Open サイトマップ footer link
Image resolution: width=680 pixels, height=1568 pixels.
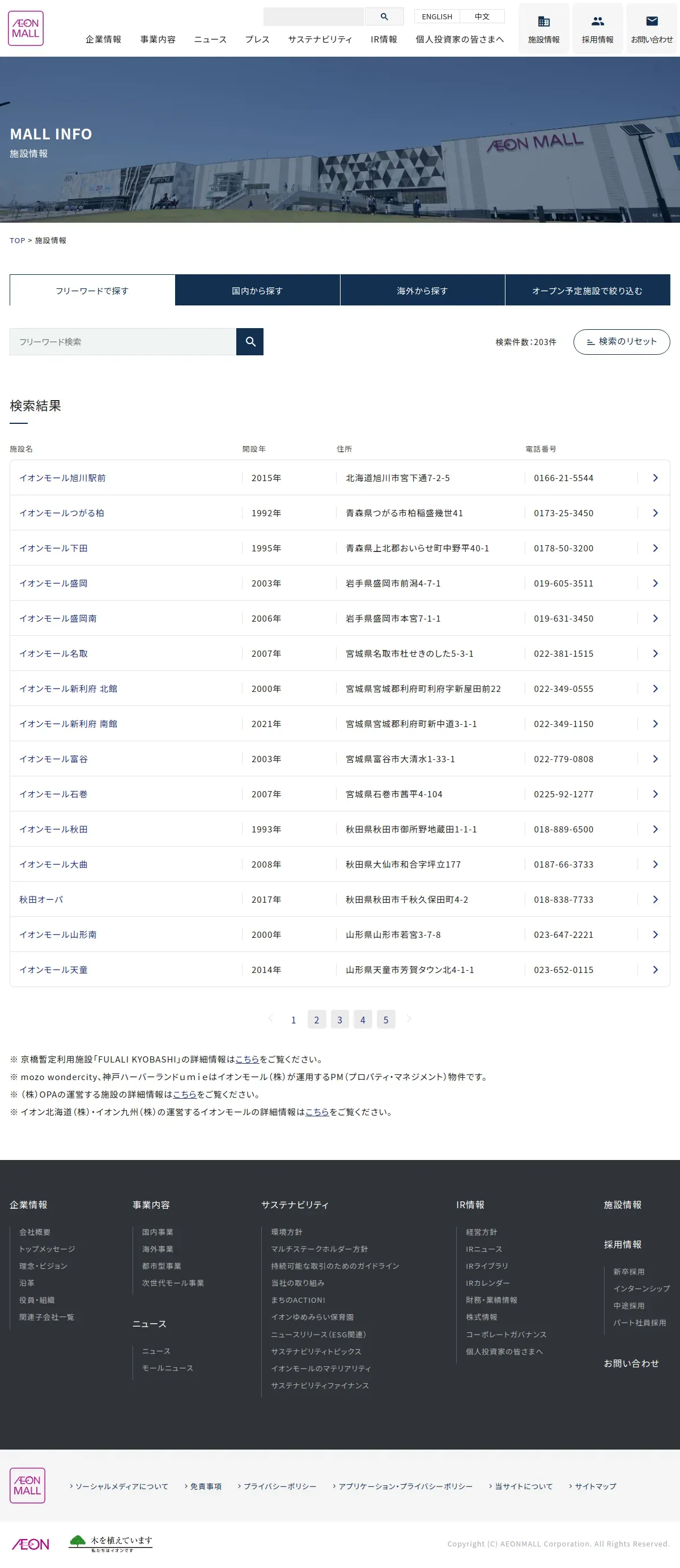coord(596,1486)
